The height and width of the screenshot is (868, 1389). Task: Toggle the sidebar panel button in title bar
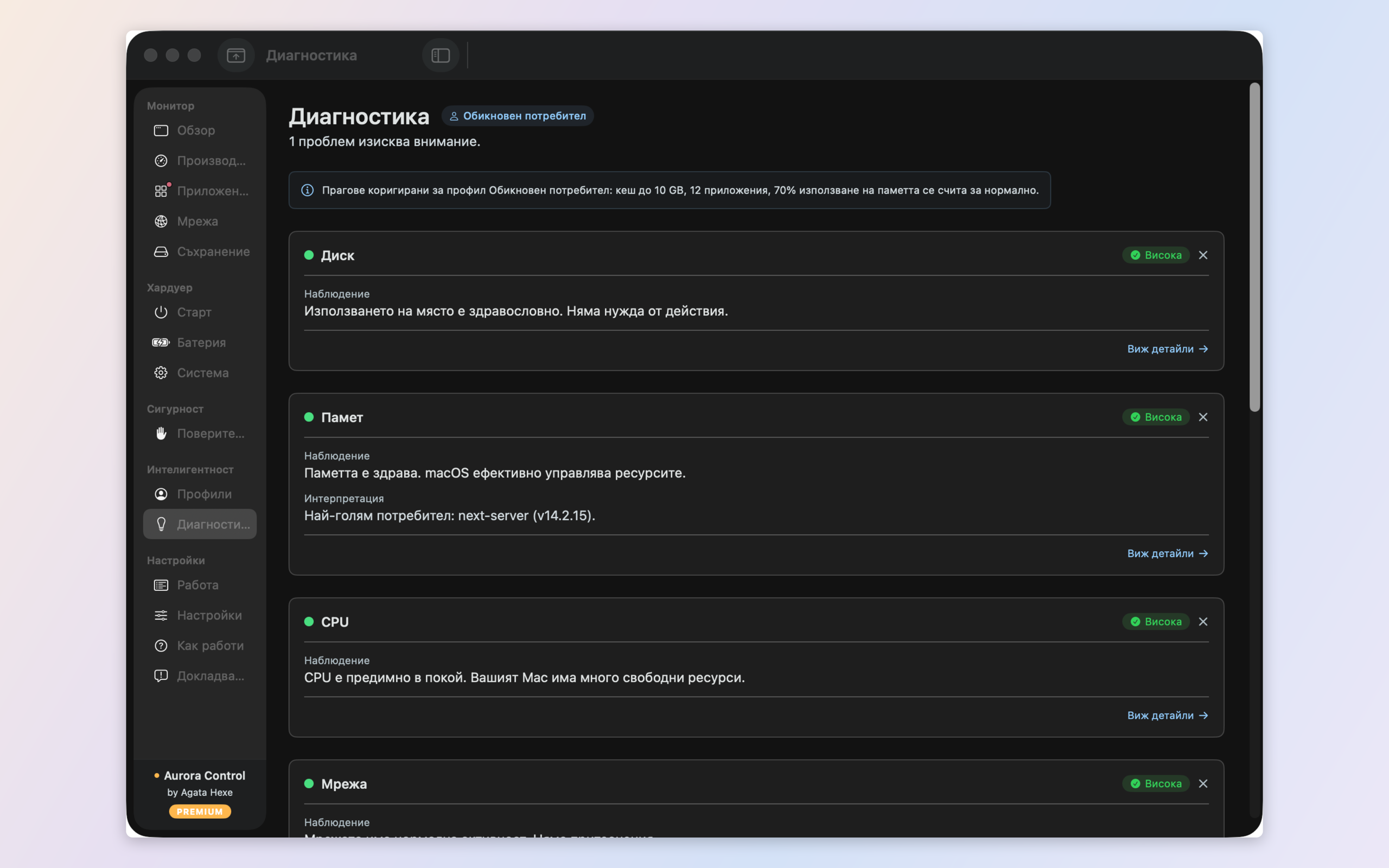(440, 55)
